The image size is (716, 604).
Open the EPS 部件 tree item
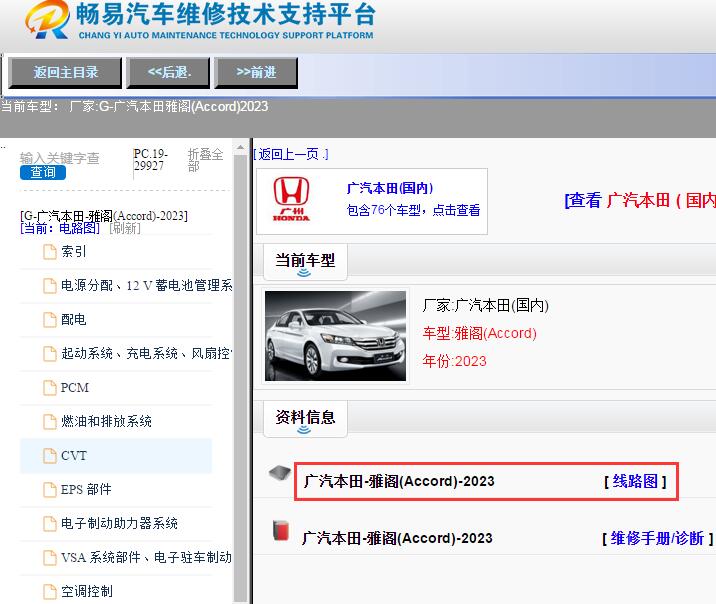coord(86,490)
